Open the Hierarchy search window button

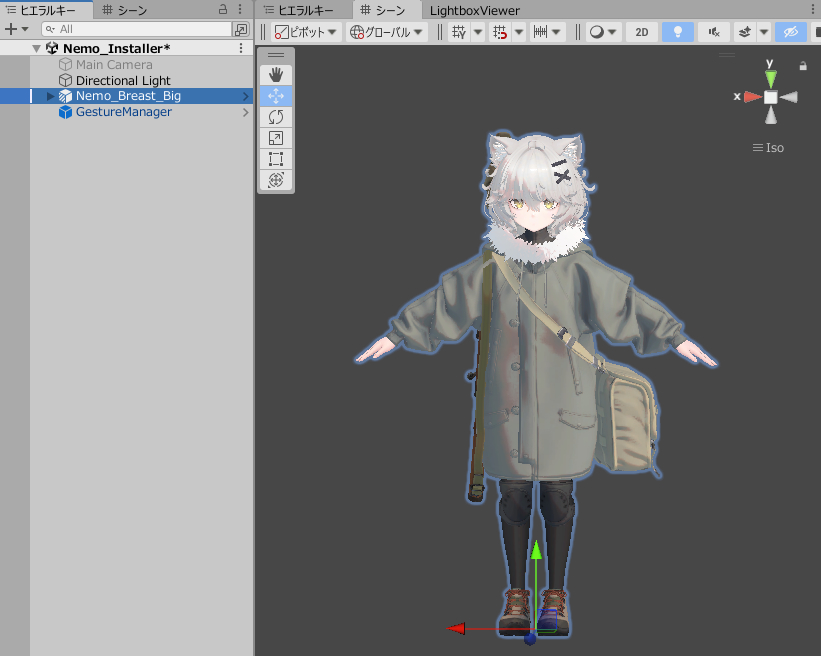[241, 29]
